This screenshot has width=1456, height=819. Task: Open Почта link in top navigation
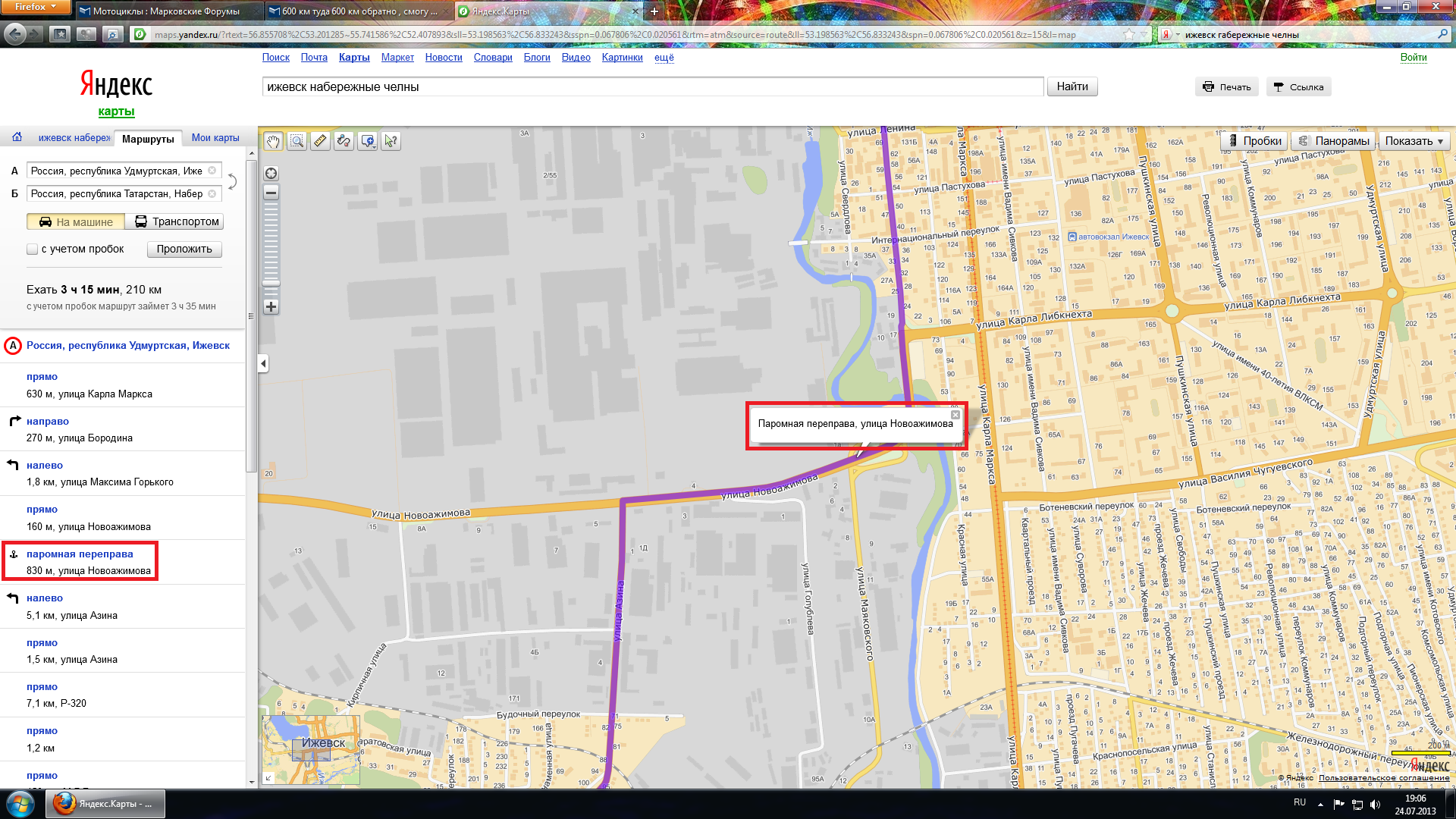pyautogui.click(x=314, y=58)
